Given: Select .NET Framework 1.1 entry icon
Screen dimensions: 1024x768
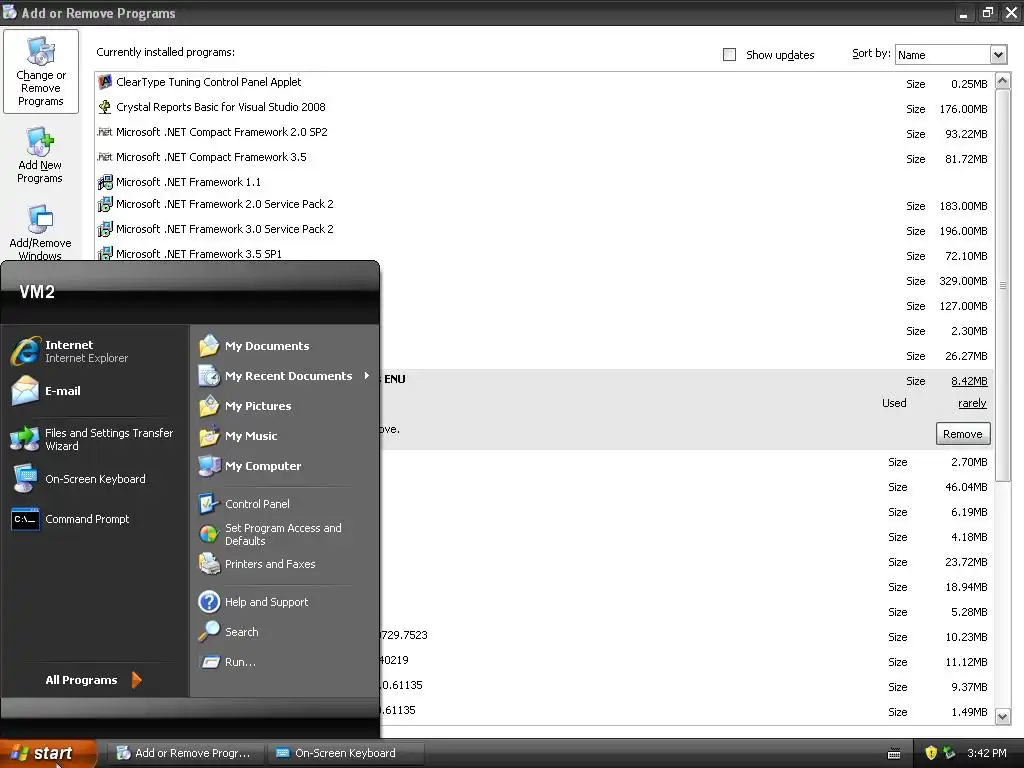Looking at the screenshot, I should (x=104, y=182).
